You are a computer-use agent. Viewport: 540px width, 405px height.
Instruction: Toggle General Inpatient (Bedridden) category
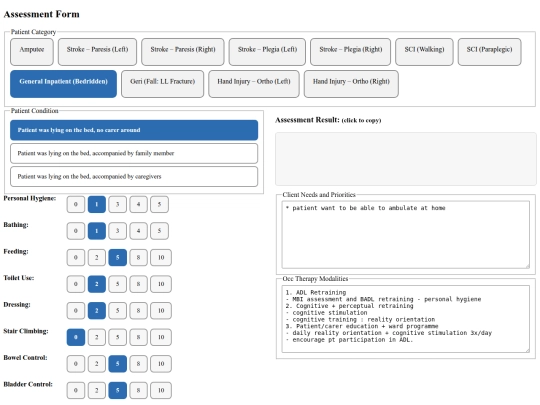click(x=63, y=84)
